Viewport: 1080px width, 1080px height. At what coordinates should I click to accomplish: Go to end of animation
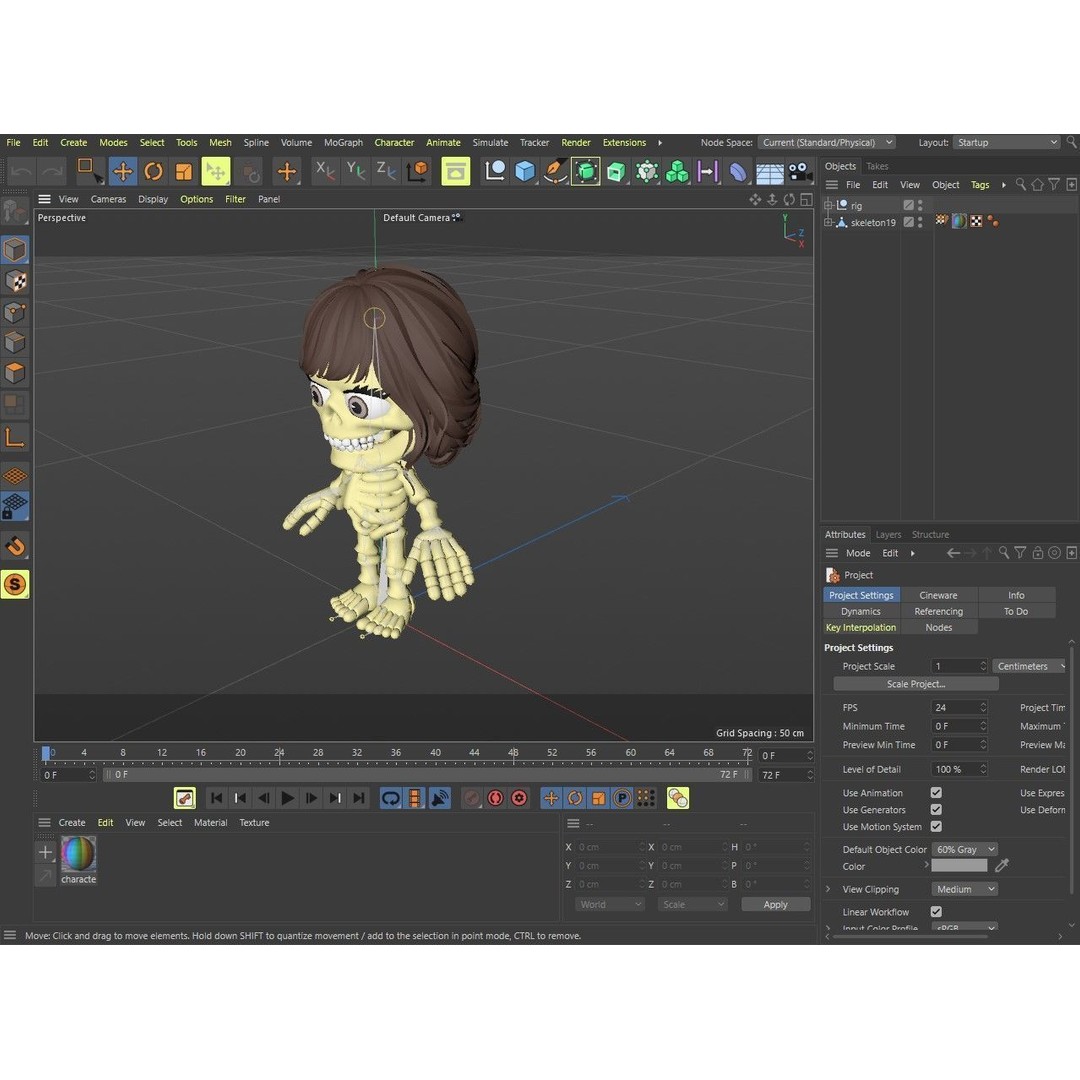(359, 798)
